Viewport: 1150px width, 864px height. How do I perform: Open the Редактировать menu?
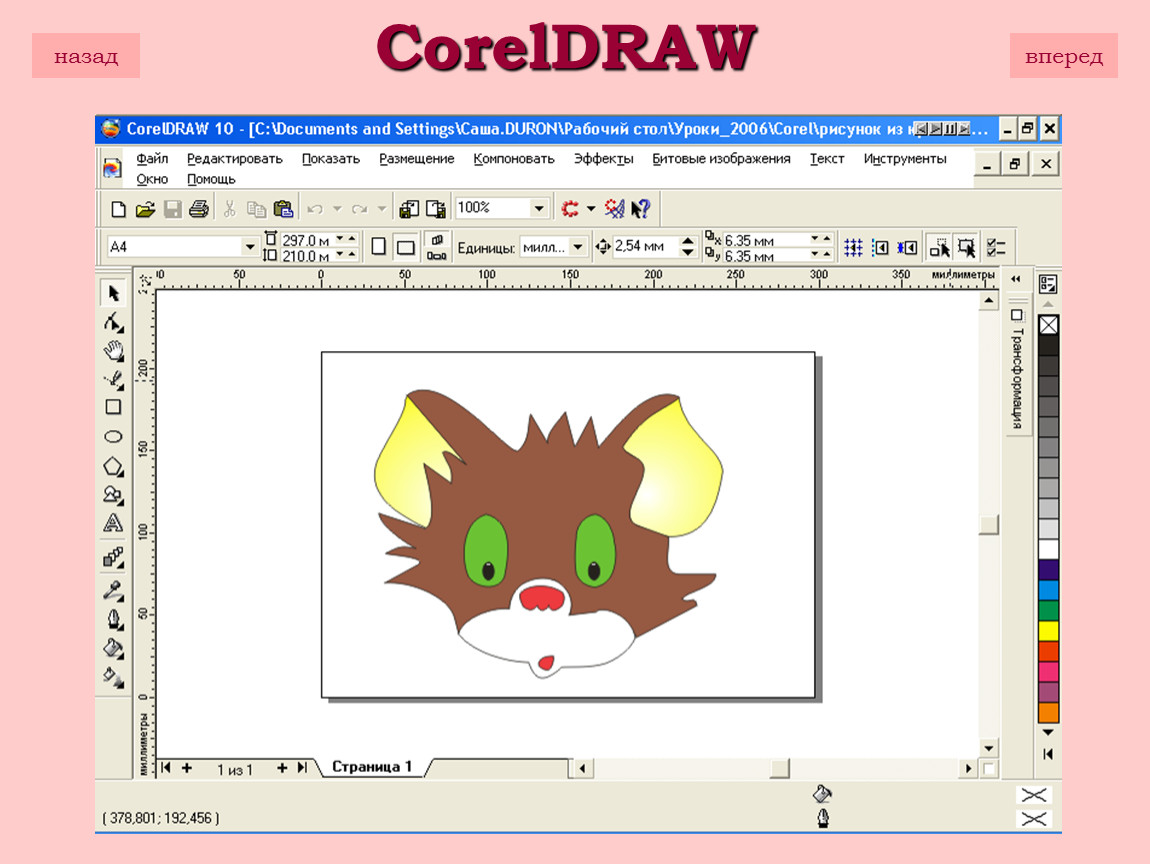(235, 158)
